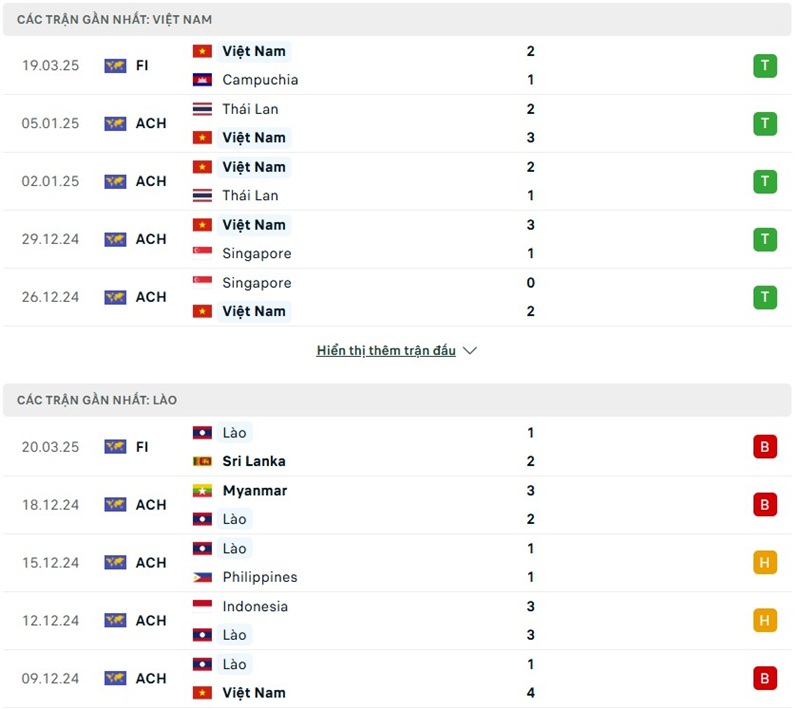Click the orange H badge for Lào vs Philippines
Viewport: 800px width, 709px height.
click(x=765, y=563)
